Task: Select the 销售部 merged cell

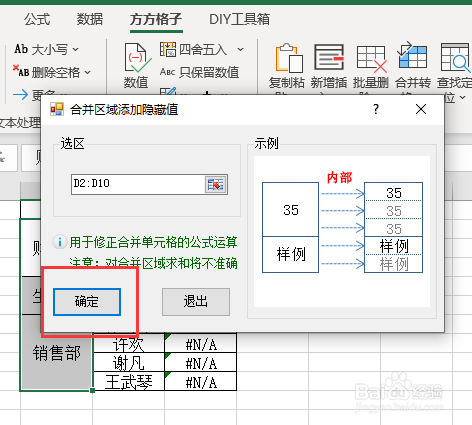Action: click(56, 353)
